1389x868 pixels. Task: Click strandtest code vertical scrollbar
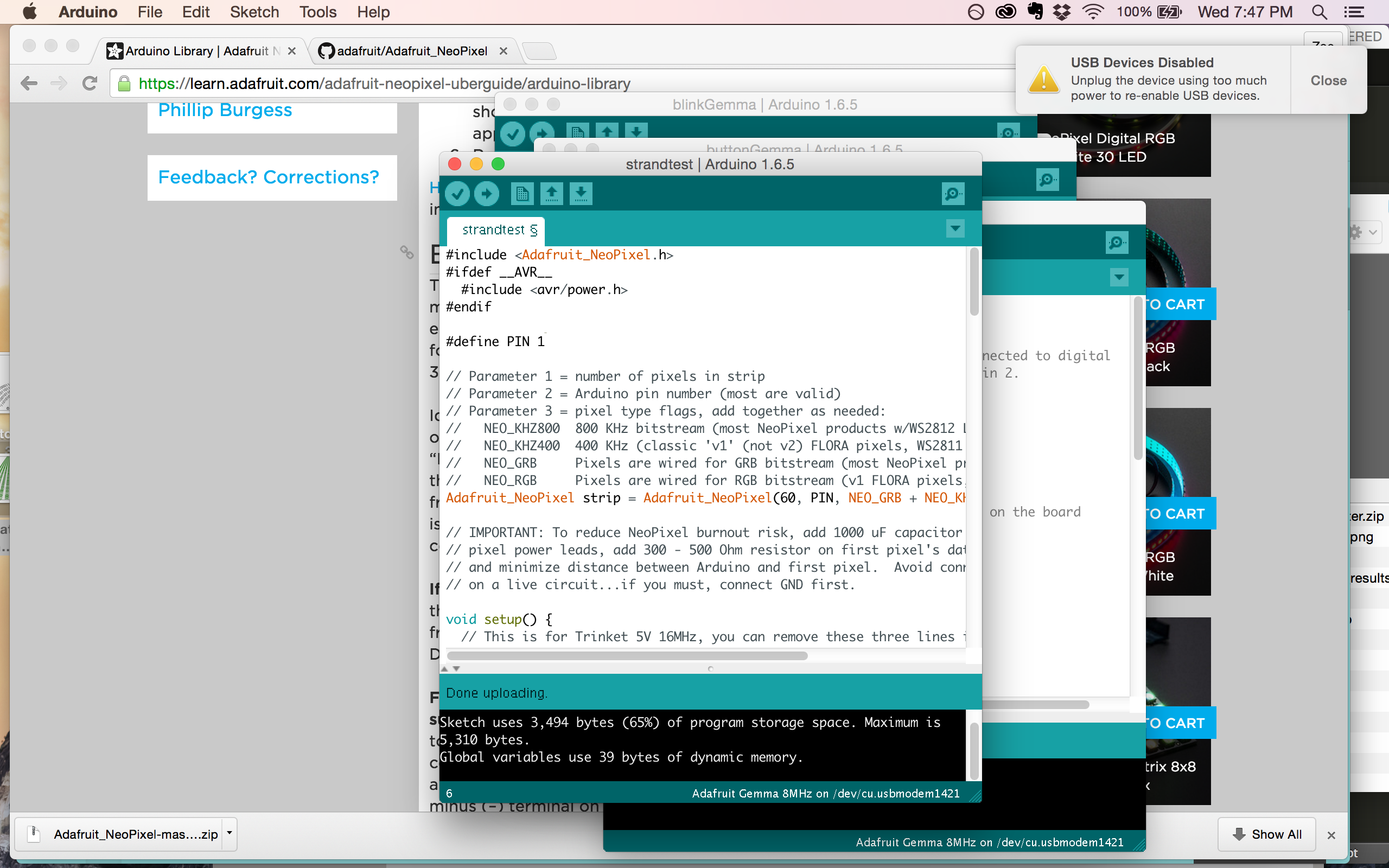point(974,282)
